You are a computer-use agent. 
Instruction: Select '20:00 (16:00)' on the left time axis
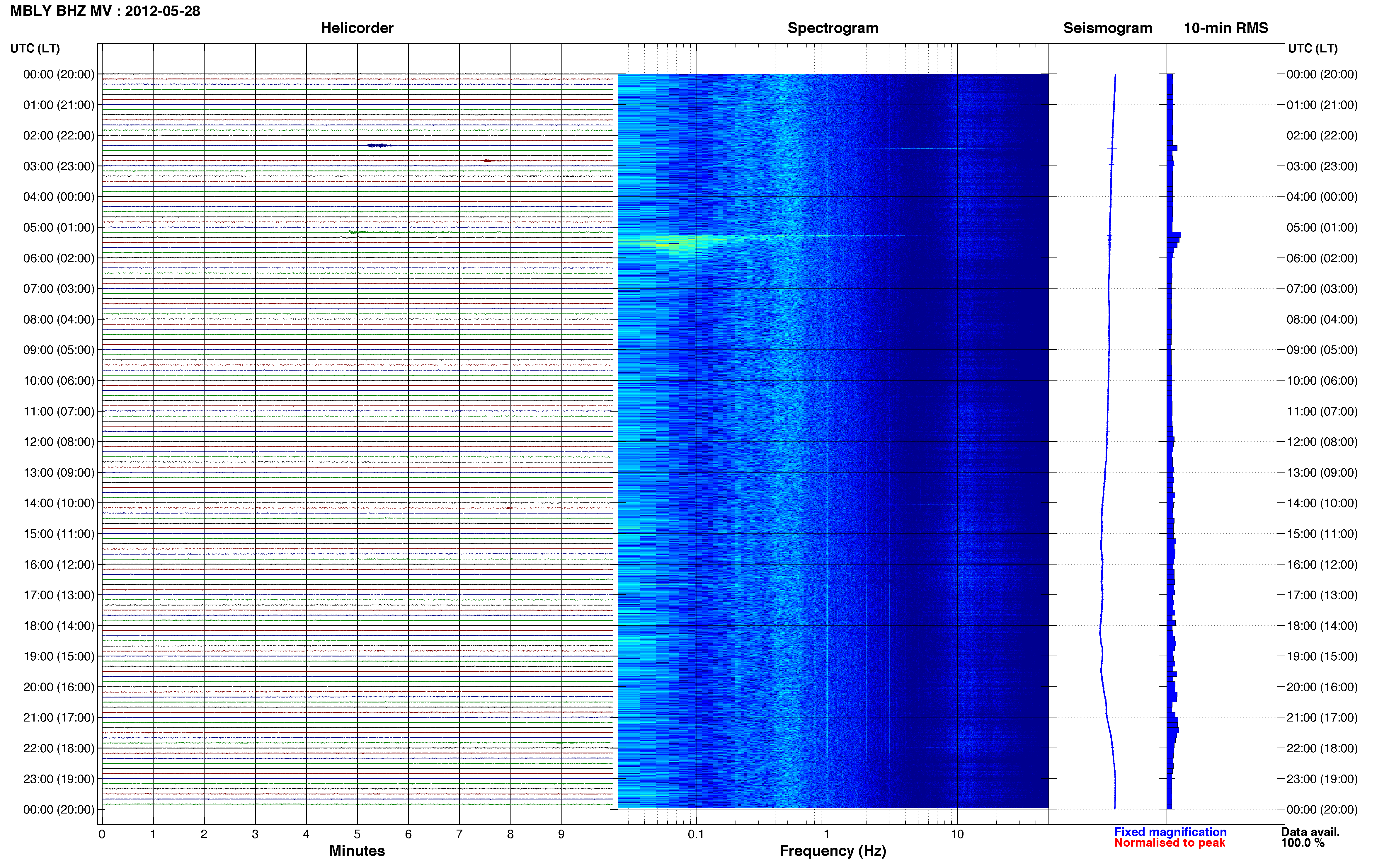59,687
